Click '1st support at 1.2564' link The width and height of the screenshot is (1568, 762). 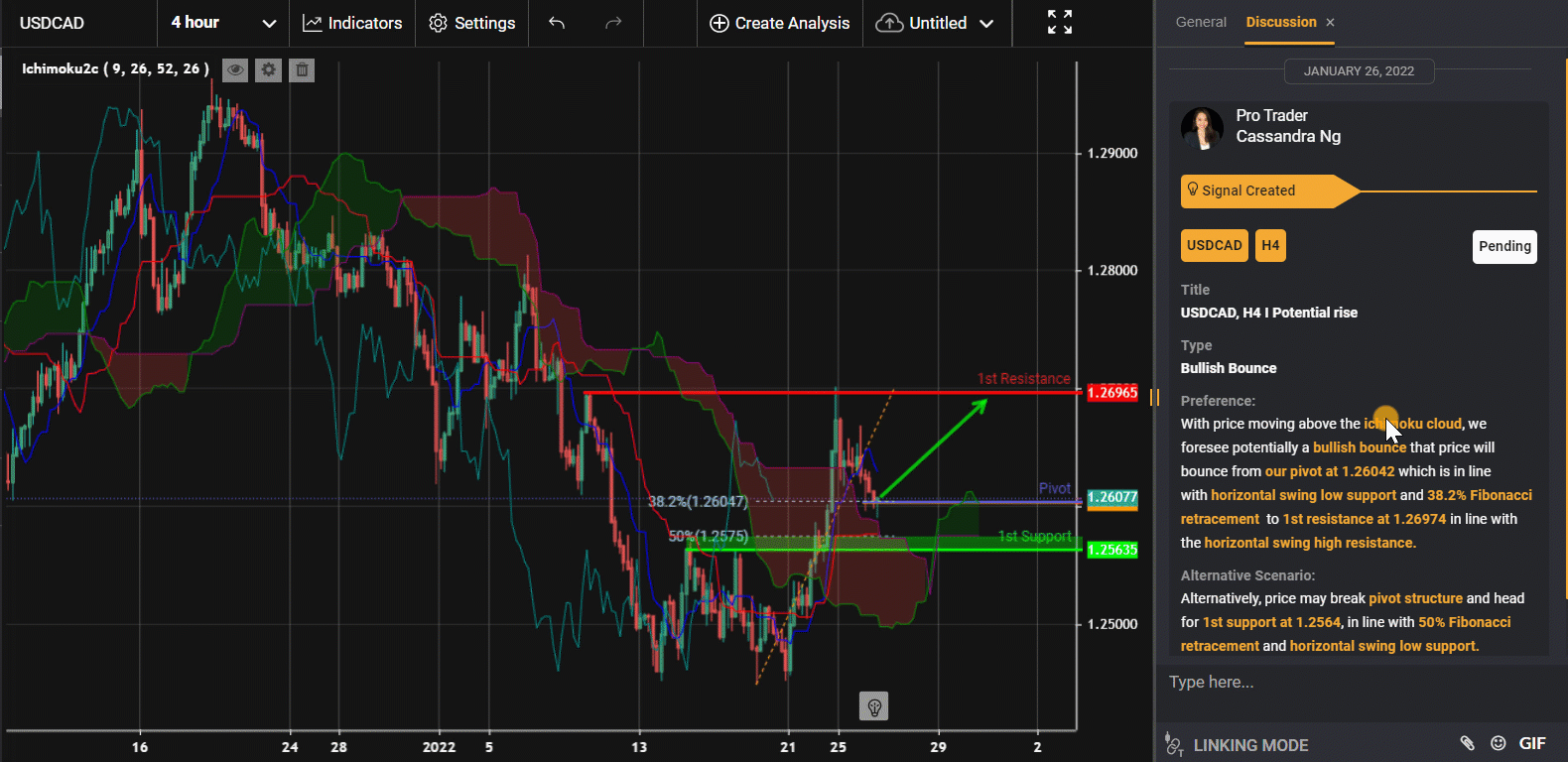point(1271,622)
